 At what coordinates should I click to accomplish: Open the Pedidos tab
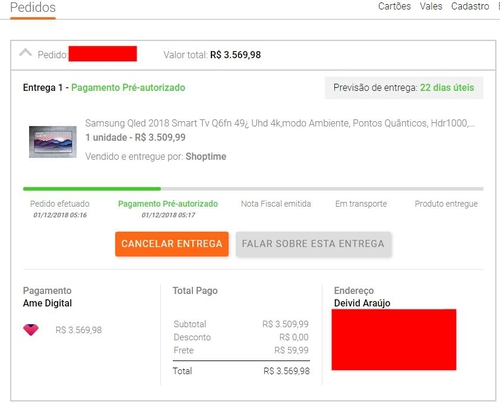[x=33, y=7]
